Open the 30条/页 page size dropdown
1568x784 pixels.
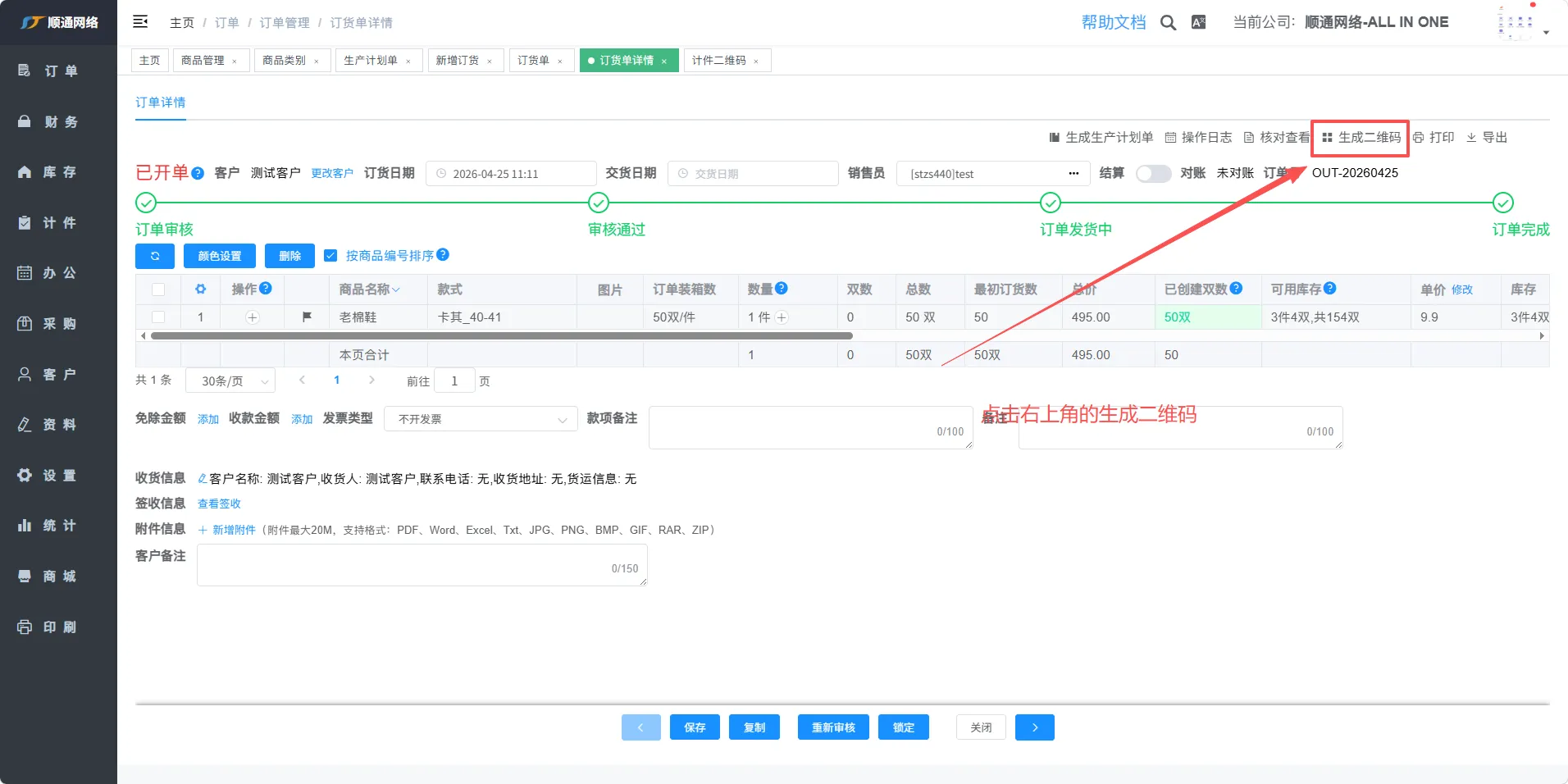tap(230, 381)
